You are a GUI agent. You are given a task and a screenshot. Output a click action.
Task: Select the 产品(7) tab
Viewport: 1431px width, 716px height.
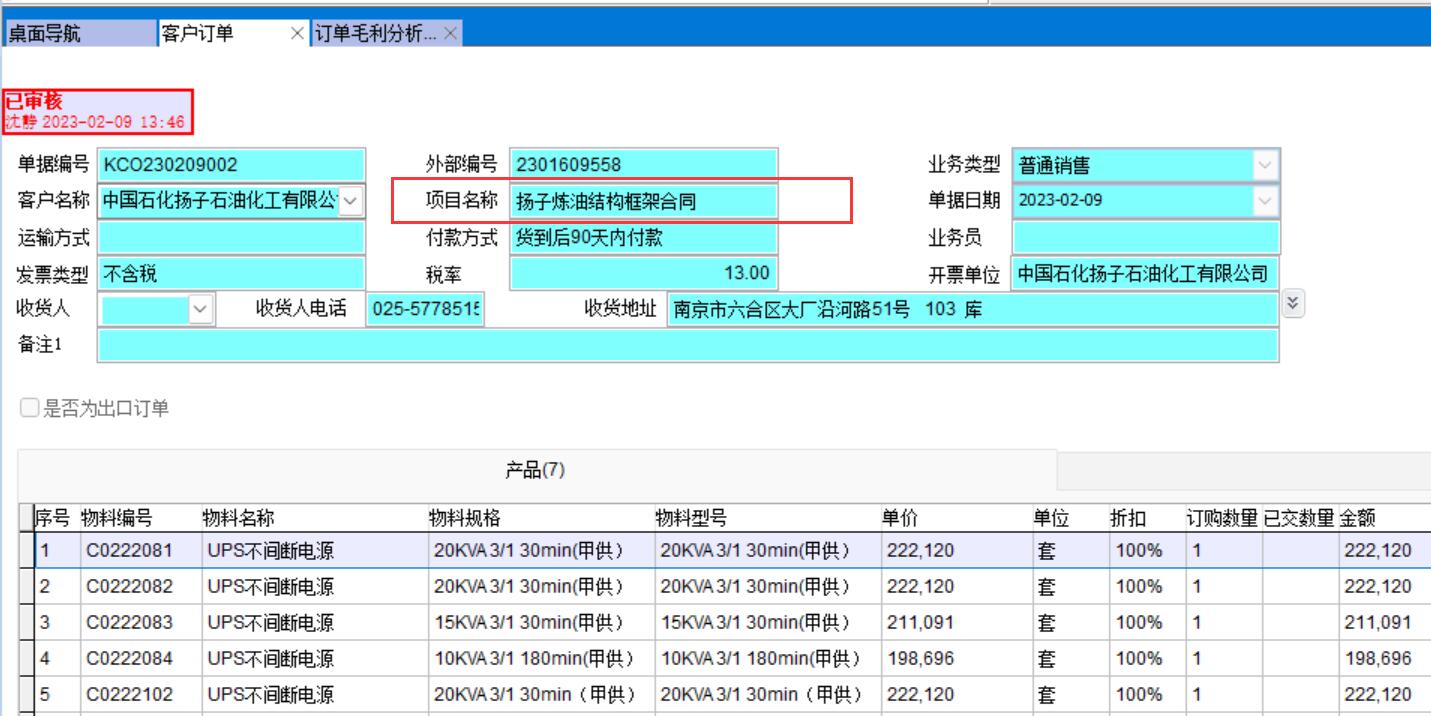click(x=536, y=471)
